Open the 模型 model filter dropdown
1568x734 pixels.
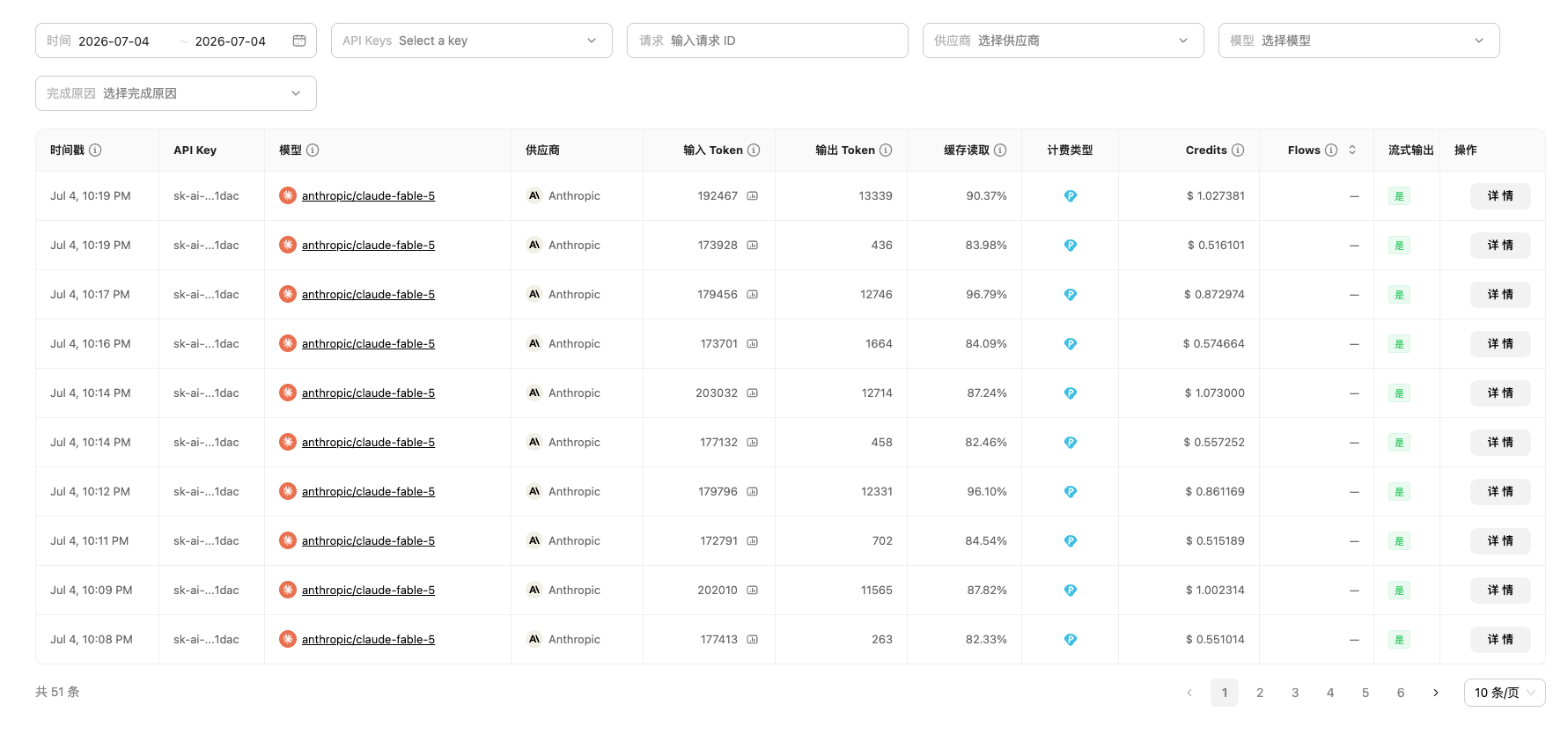point(1359,40)
